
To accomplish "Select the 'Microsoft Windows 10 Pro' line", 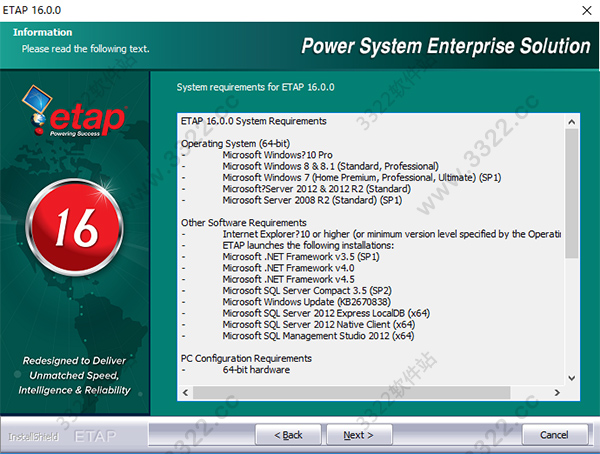I will pos(277,155).
